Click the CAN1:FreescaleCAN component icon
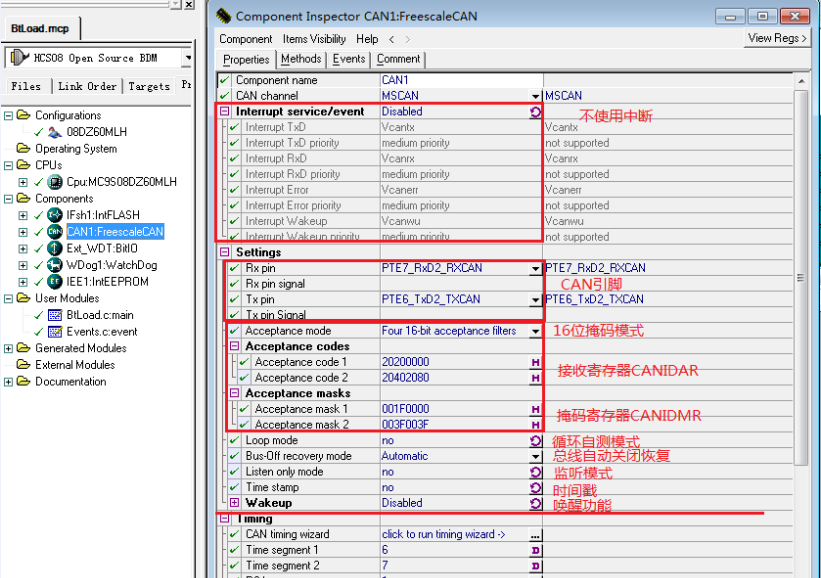Screen dimensions: 821x578 (54, 232)
